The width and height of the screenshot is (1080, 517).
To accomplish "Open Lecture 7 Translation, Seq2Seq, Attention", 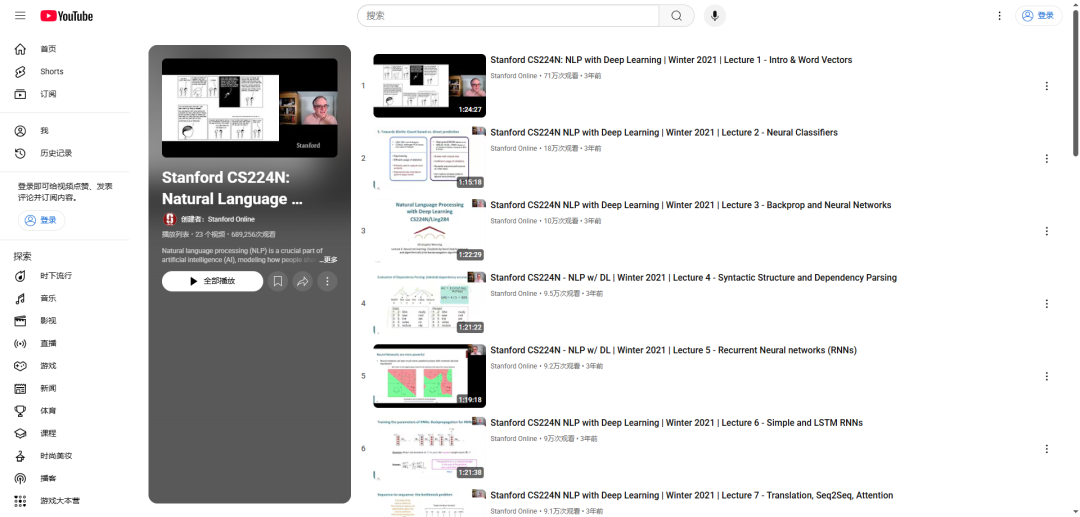I will pyautogui.click(x=692, y=495).
